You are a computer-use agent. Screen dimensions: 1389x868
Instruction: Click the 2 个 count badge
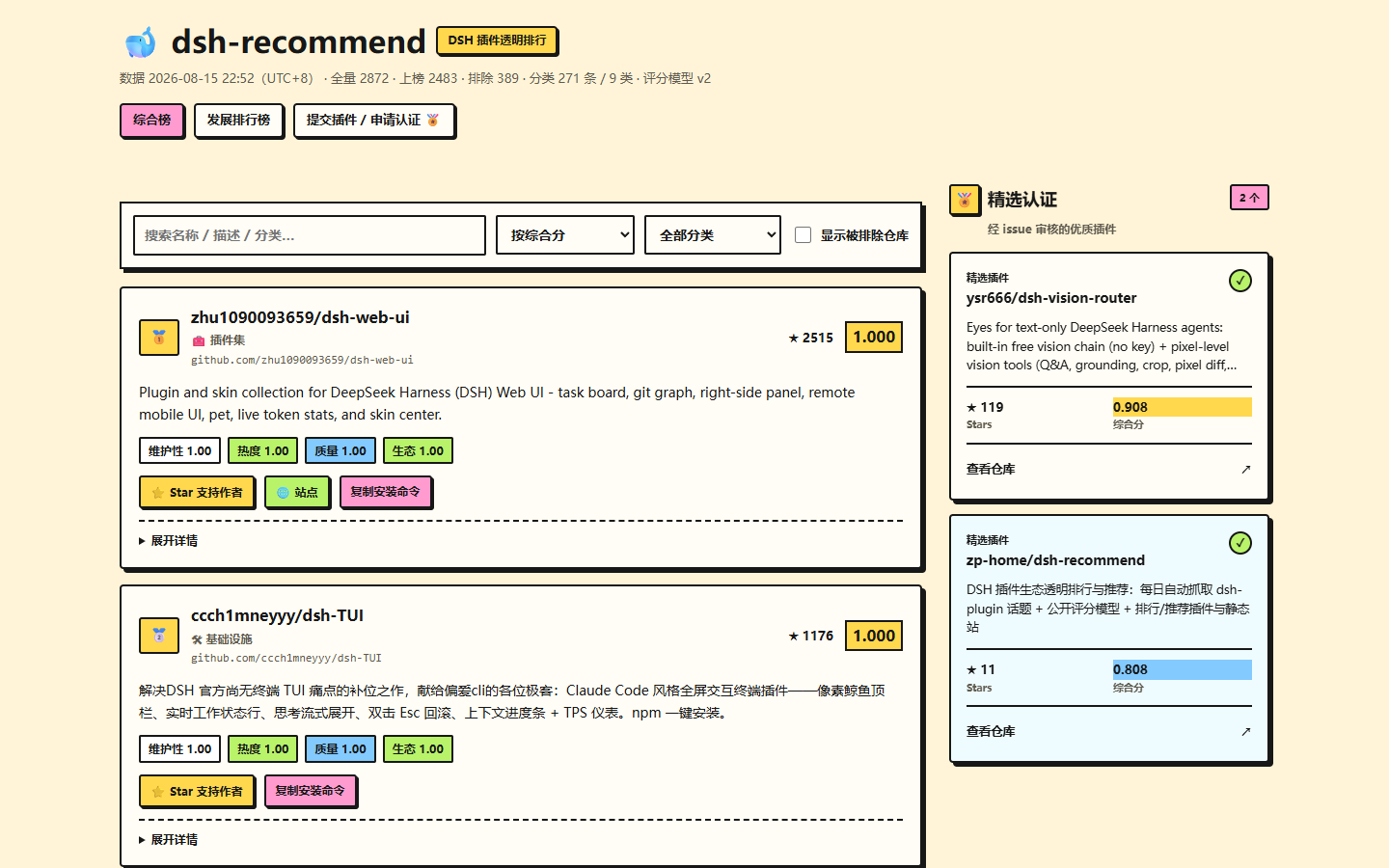[x=1249, y=198]
